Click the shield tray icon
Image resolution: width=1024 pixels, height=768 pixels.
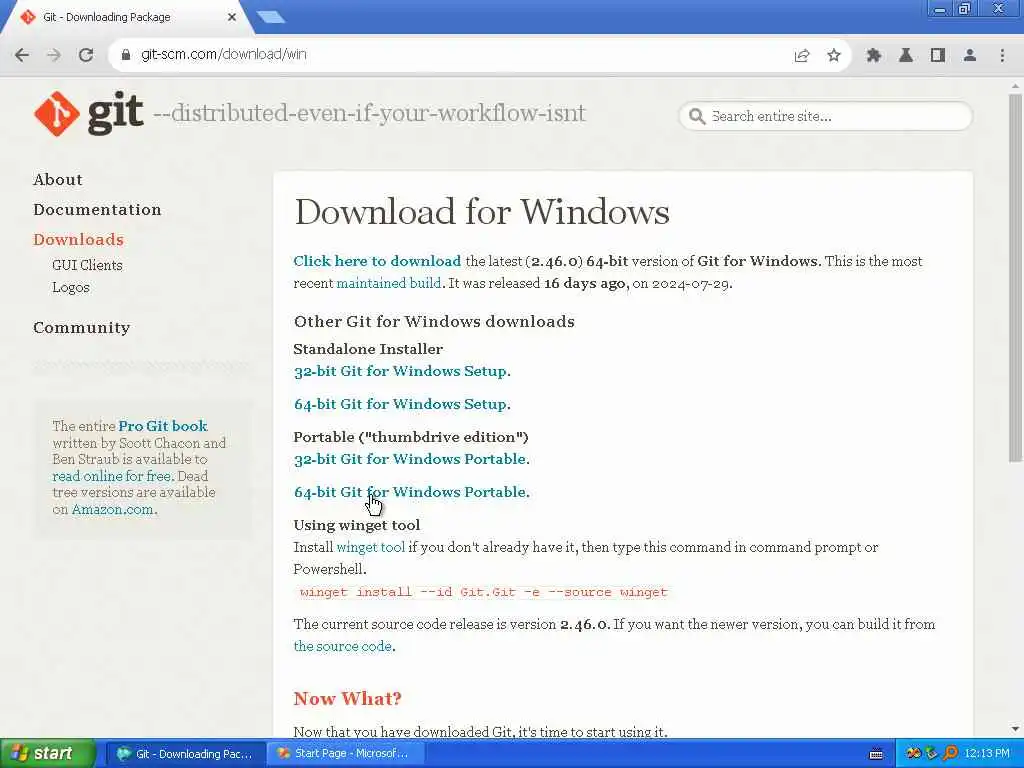click(x=931, y=754)
